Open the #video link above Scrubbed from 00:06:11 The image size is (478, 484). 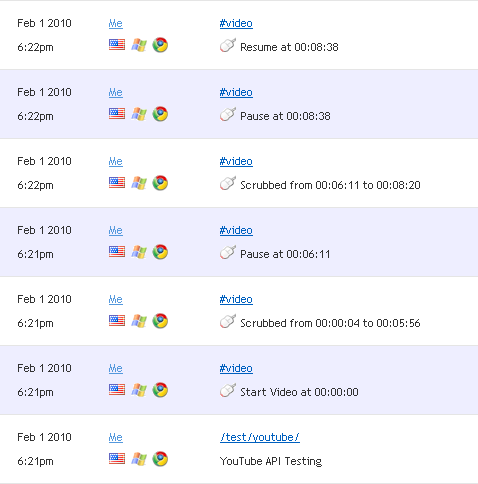coord(236,161)
